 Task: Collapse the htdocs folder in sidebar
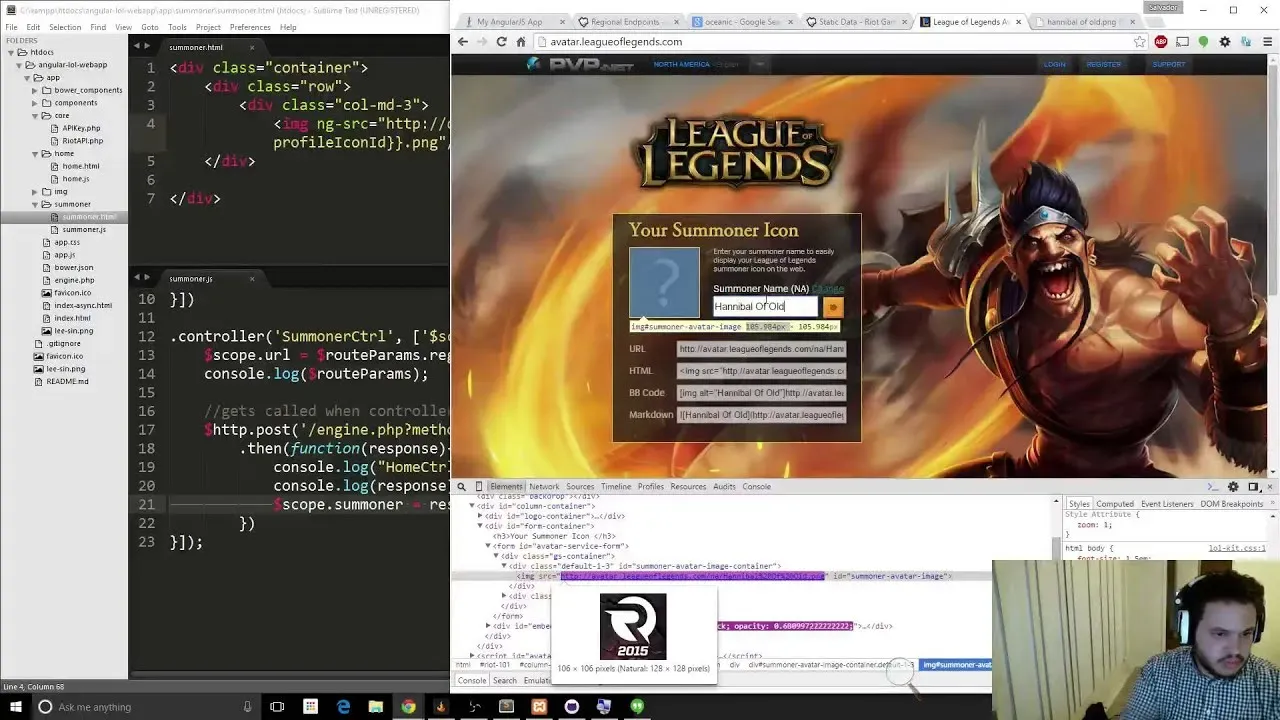click(x=11, y=53)
